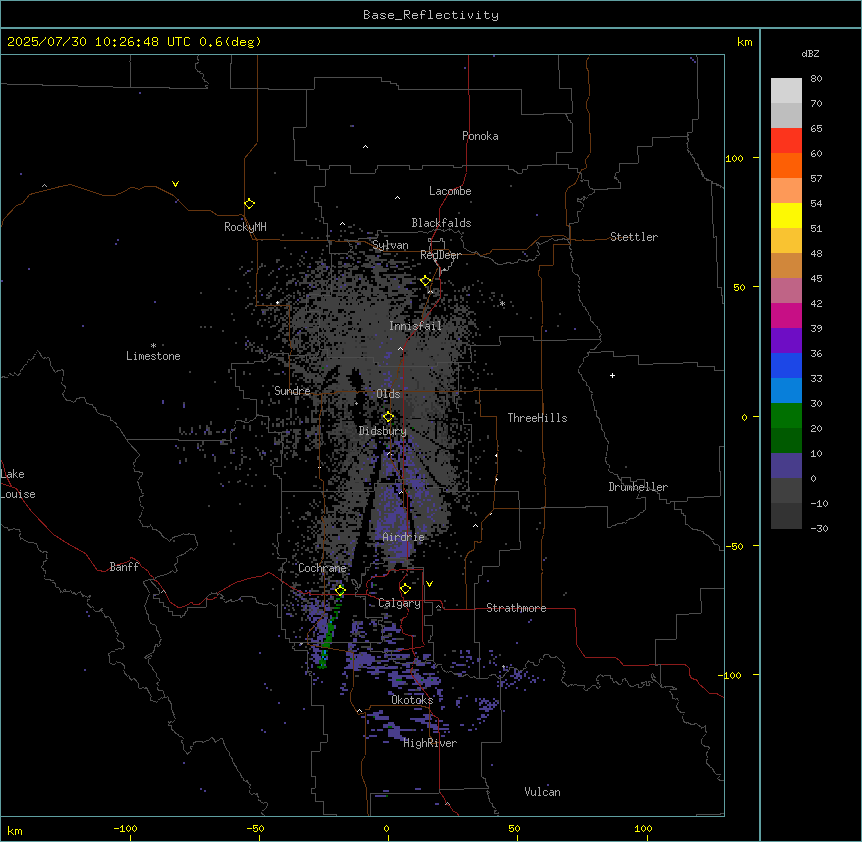Screen dimensions: 862x842
Task: Click the Airdrie label
Action: coord(404,537)
